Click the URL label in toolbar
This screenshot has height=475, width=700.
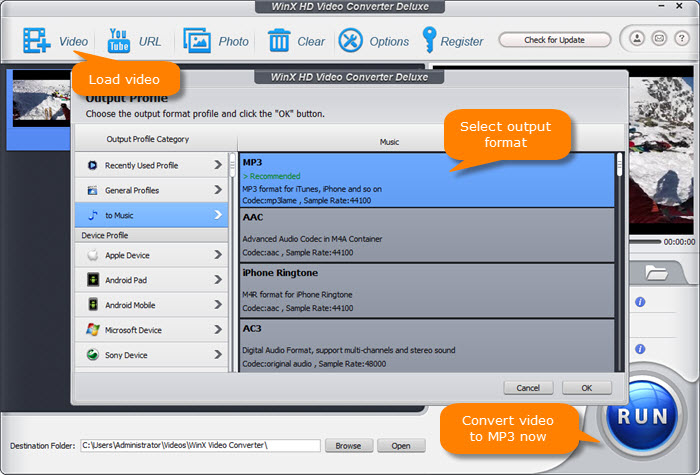(x=150, y=42)
